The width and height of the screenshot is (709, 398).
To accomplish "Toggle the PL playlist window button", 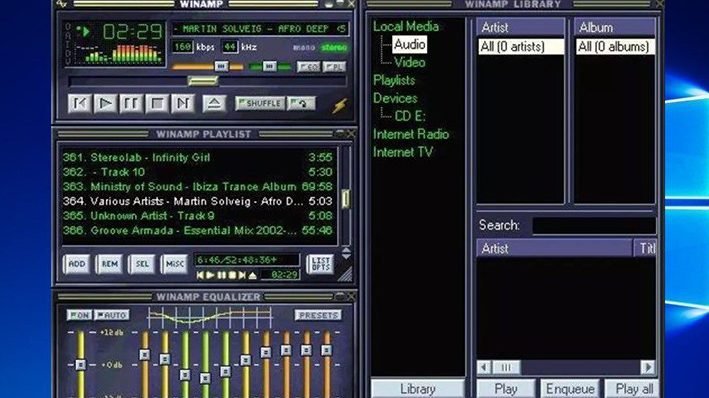I will [x=335, y=67].
